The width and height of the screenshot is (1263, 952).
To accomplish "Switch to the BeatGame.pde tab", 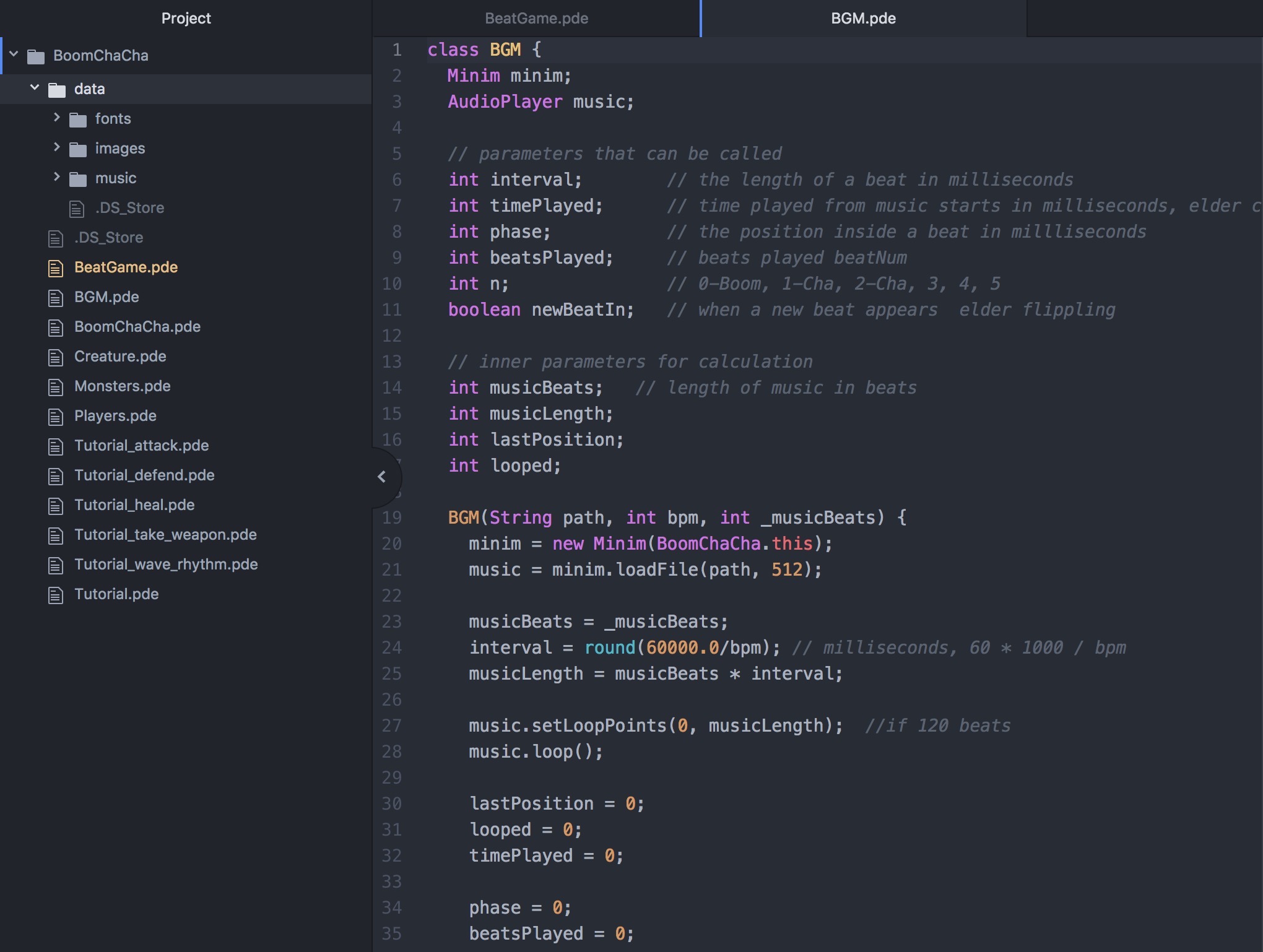I will click(536, 19).
